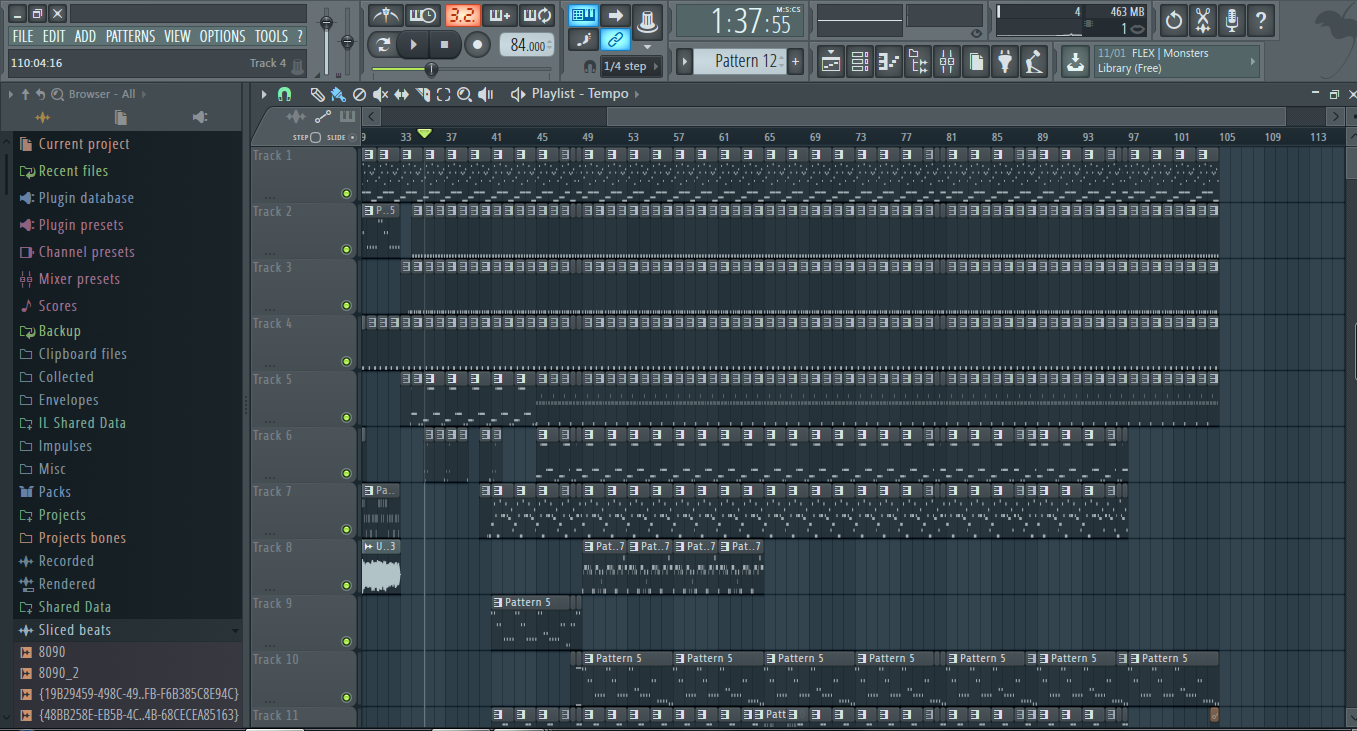Open the Mixer icon
This screenshot has height=731, width=1357.
(x=946, y=62)
